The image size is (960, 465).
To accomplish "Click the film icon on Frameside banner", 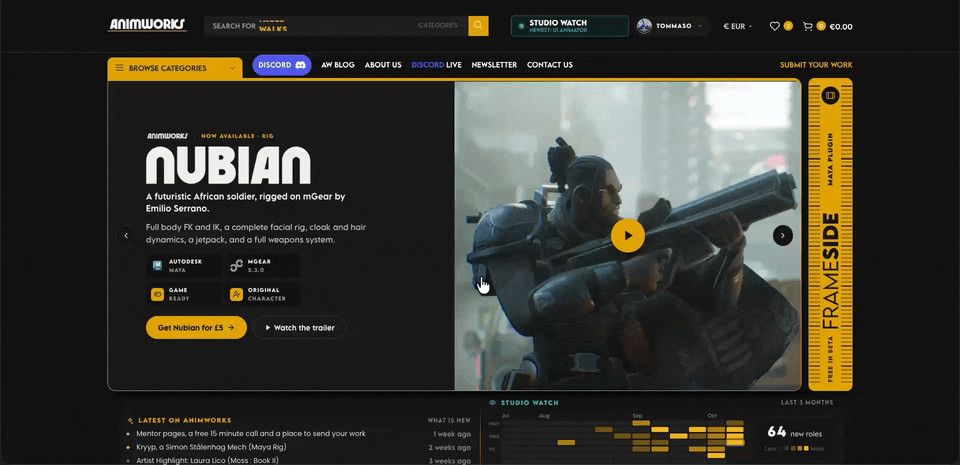I will tap(830, 95).
